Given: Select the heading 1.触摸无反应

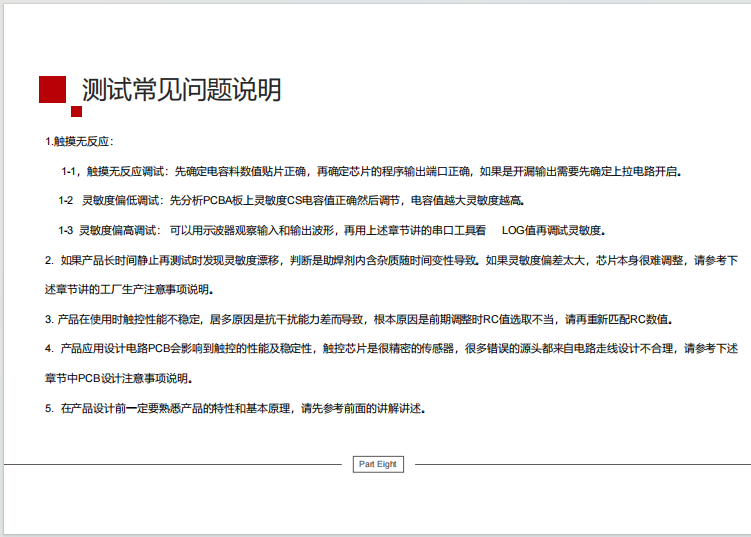Looking at the screenshot, I should [x=79, y=141].
